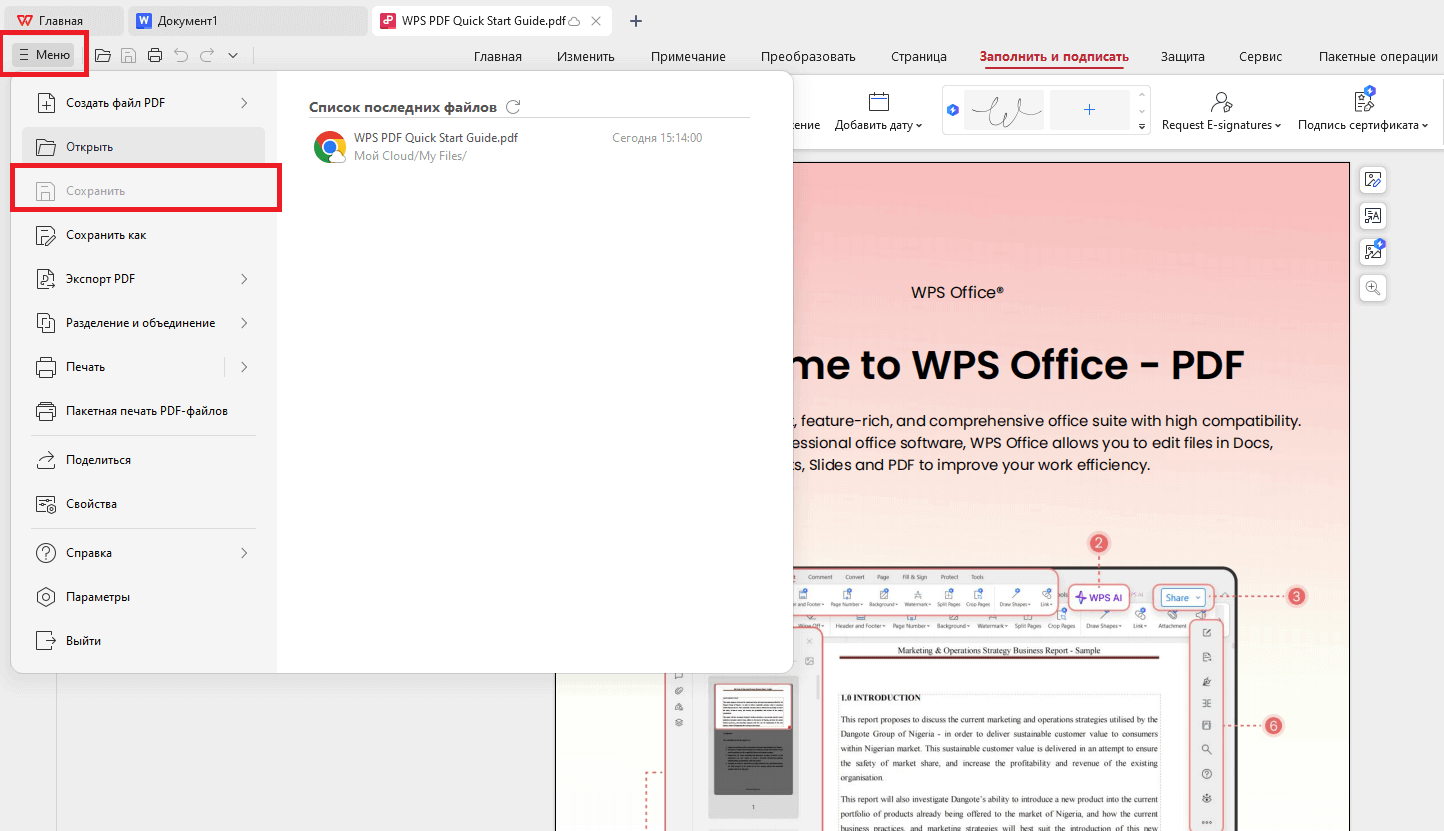Expand the quick access toolbar chevron
Viewport: 1444px width, 831px height.
pyautogui.click(x=232, y=56)
